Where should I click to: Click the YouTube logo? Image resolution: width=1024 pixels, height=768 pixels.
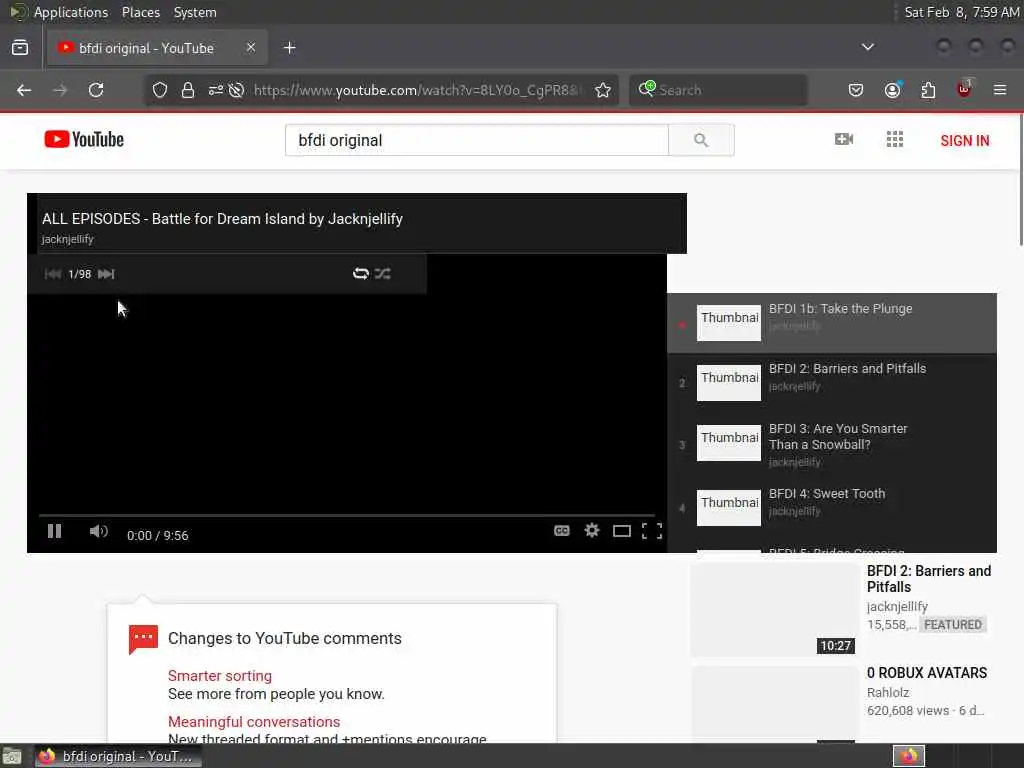(x=84, y=140)
